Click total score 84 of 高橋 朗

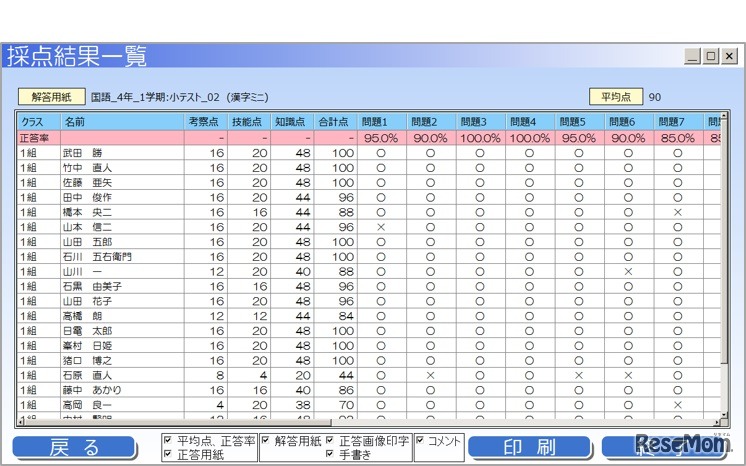[x=346, y=316]
